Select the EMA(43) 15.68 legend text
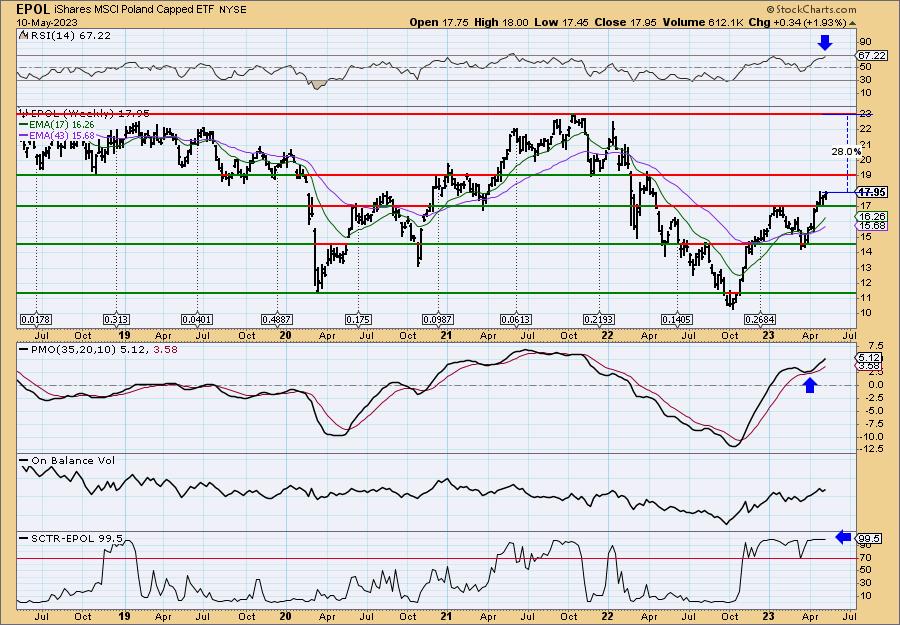The height and width of the screenshot is (625, 900). coord(61,135)
